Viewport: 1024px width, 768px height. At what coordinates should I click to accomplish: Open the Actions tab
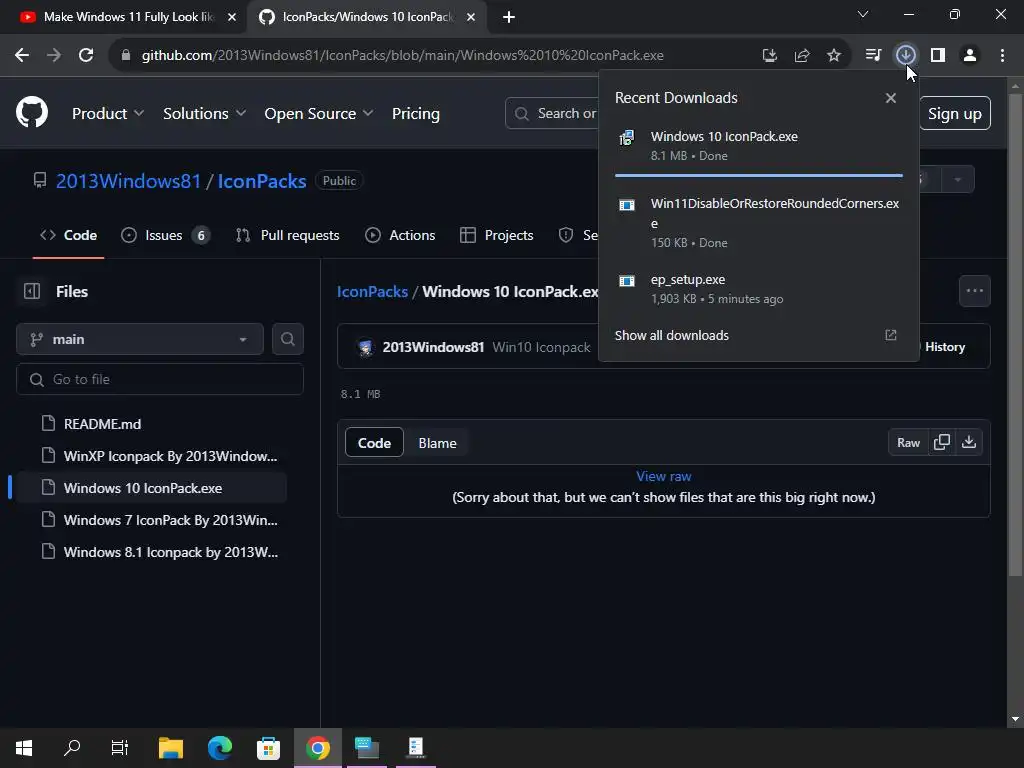tap(400, 235)
